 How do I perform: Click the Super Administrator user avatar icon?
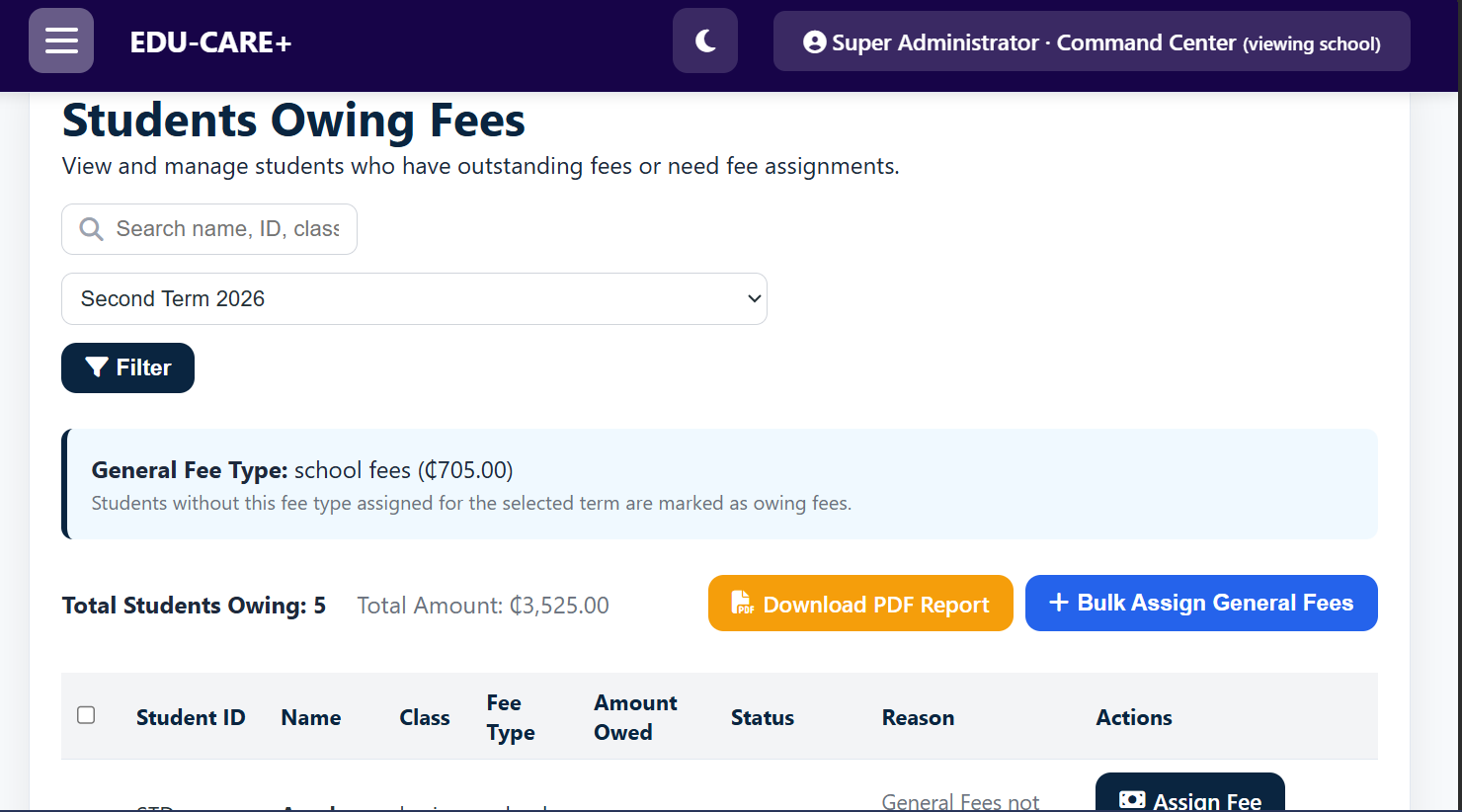pos(814,42)
